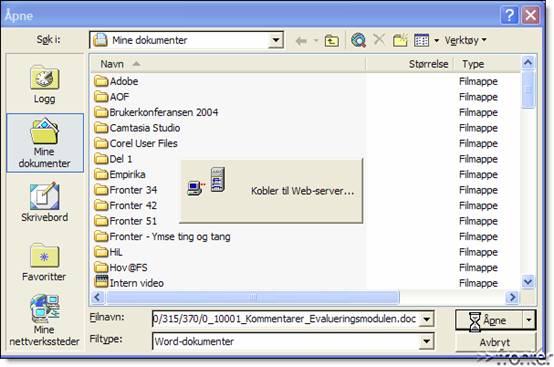The image size is (554, 367).
Task: Click Filmappe type in Intern video row
Action: [478, 283]
